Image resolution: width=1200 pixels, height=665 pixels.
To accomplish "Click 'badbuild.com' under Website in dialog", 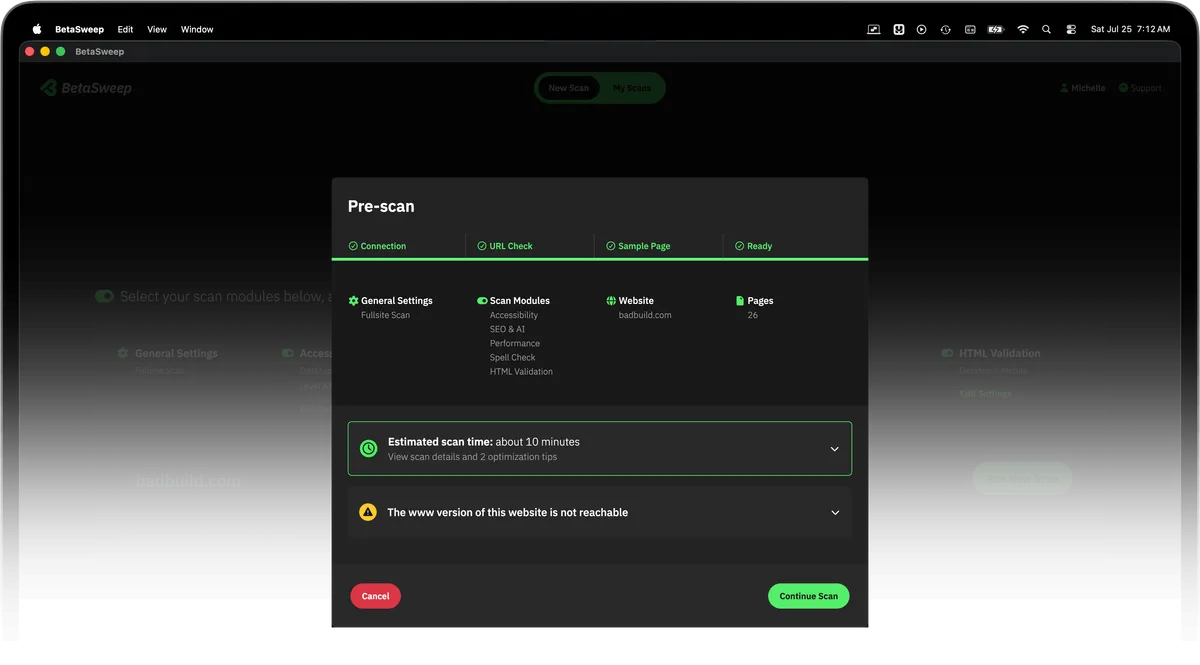I will [645, 315].
